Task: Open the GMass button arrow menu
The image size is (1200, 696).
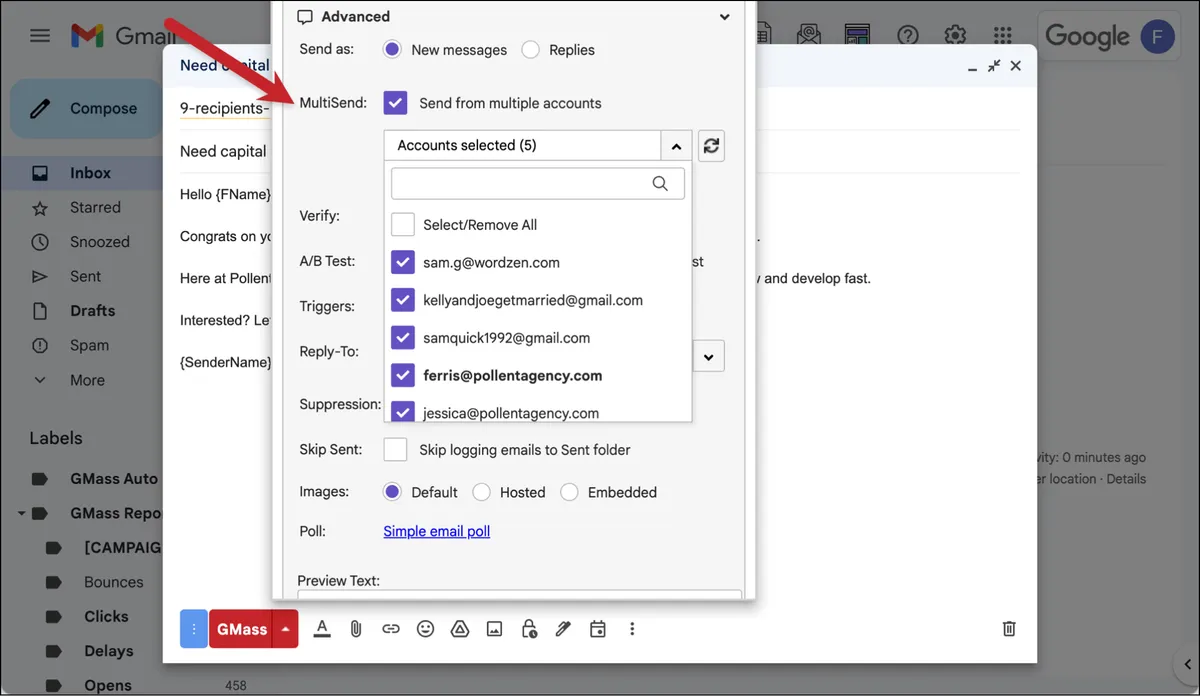Action: (x=286, y=629)
